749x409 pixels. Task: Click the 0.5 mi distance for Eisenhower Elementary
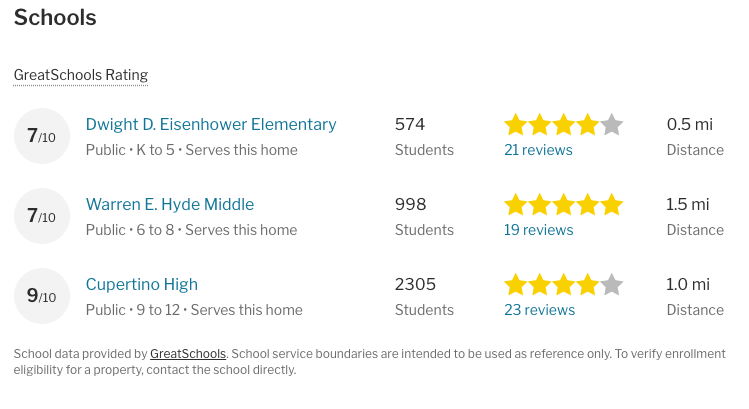point(690,124)
